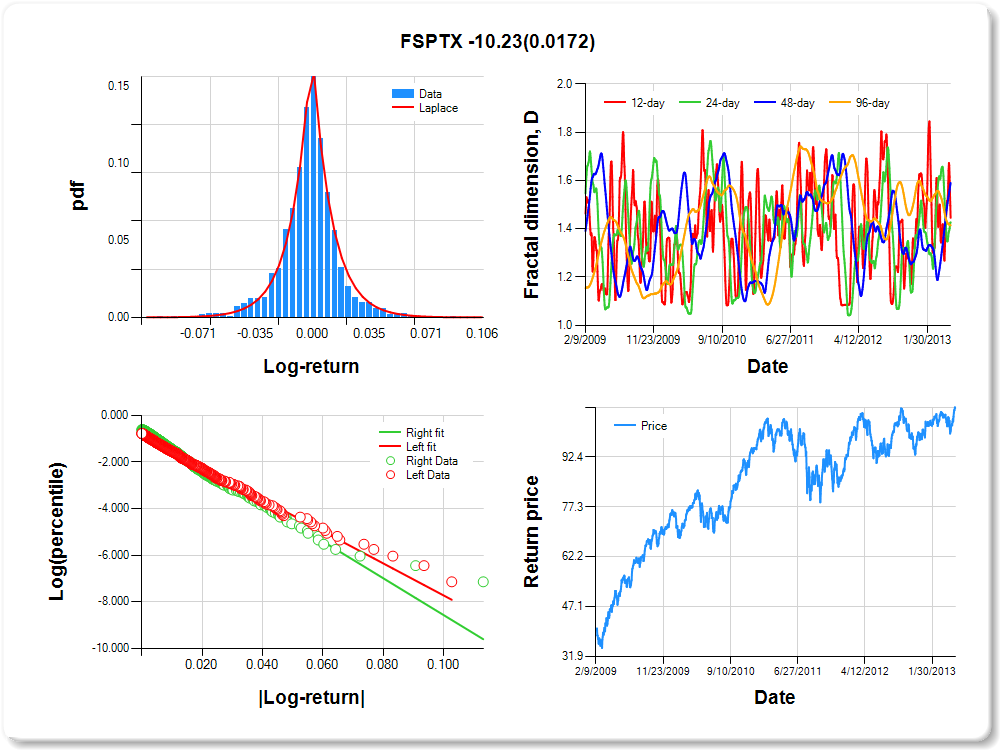This screenshot has height=750, width=1000.
Task: Click the 92.4 tick on price axis
Action: click(572, 457)
